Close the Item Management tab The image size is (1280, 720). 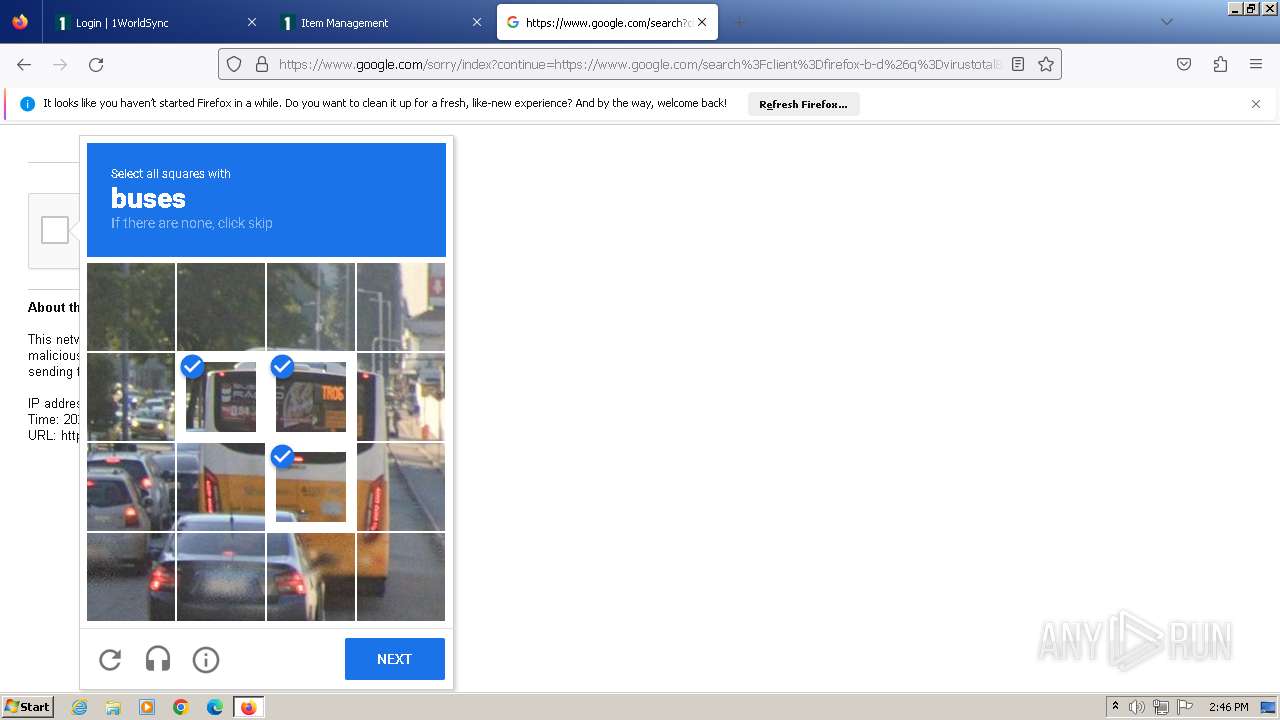477,22
